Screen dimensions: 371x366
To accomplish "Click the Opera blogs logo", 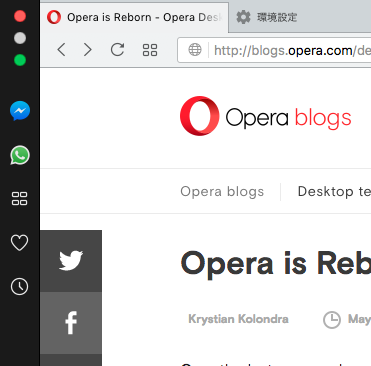I will (266, 116).
